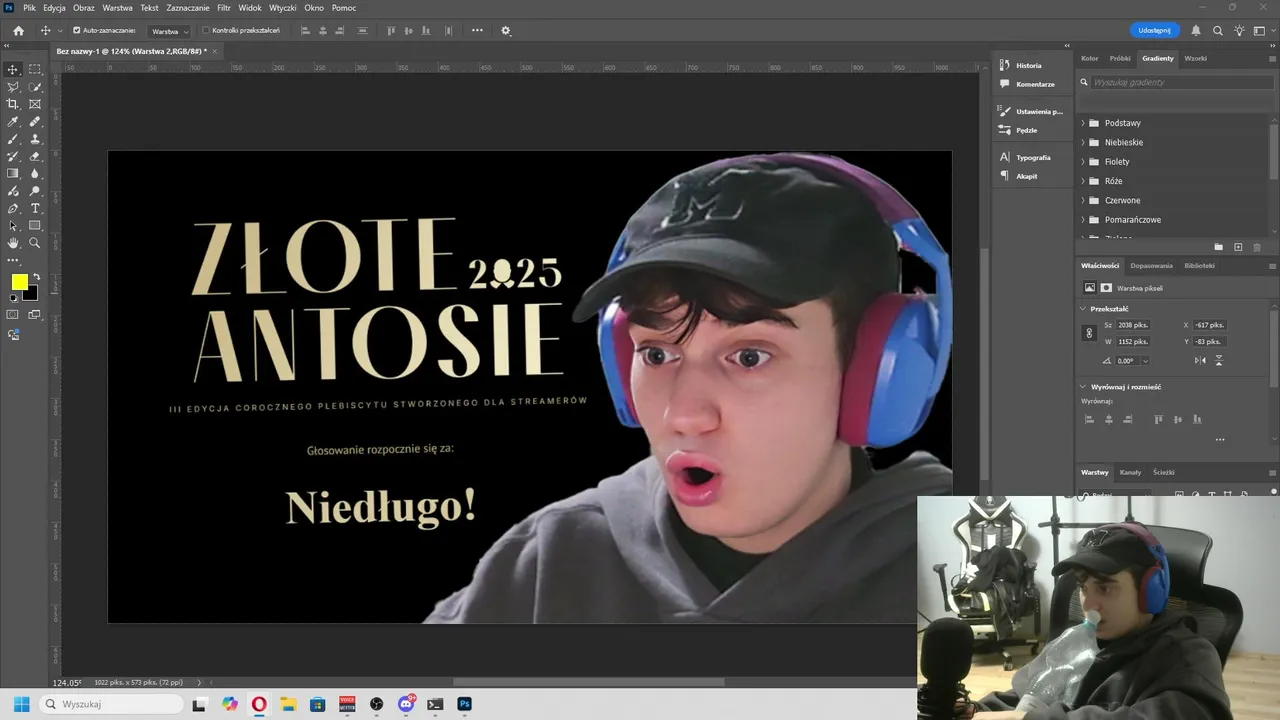Select the Polygonal Lasso tool

point(13,87)
